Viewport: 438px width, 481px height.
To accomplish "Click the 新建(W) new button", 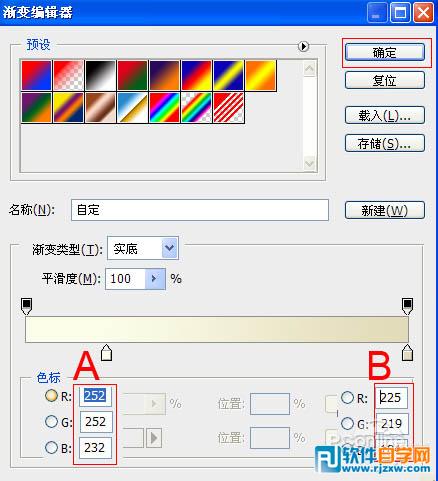I will [x=385, y=210].
